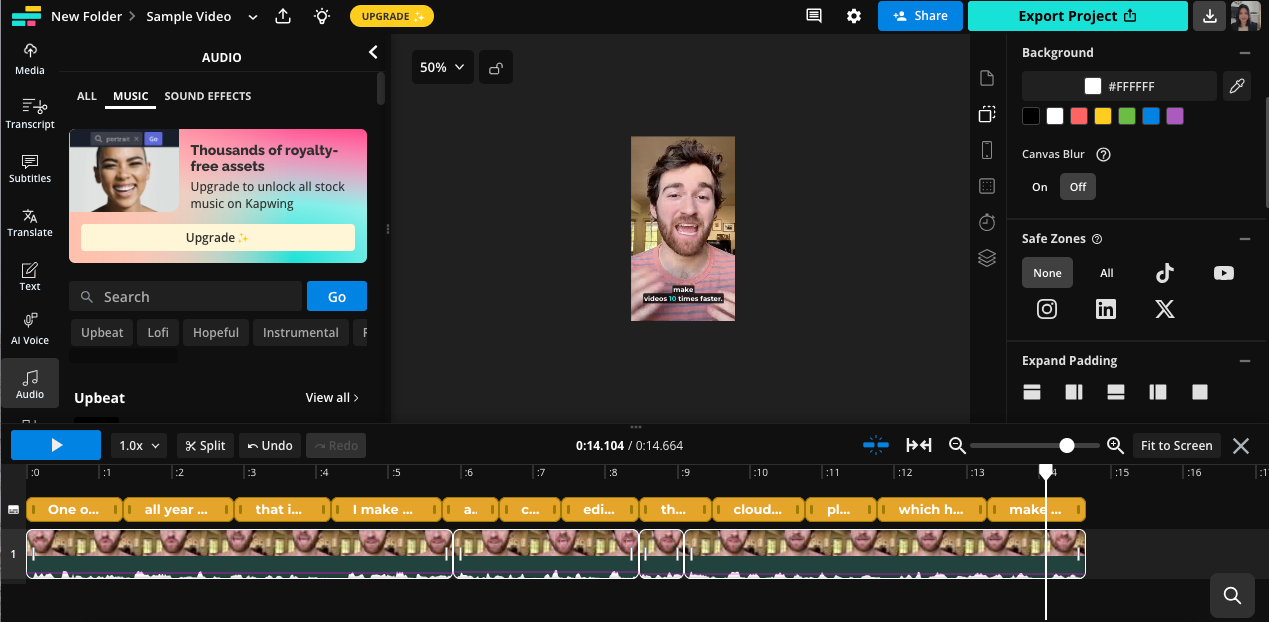This screenshot has height=622, width=1269.
Task: Open the AI Voice panel
Action: pos(30,329)
